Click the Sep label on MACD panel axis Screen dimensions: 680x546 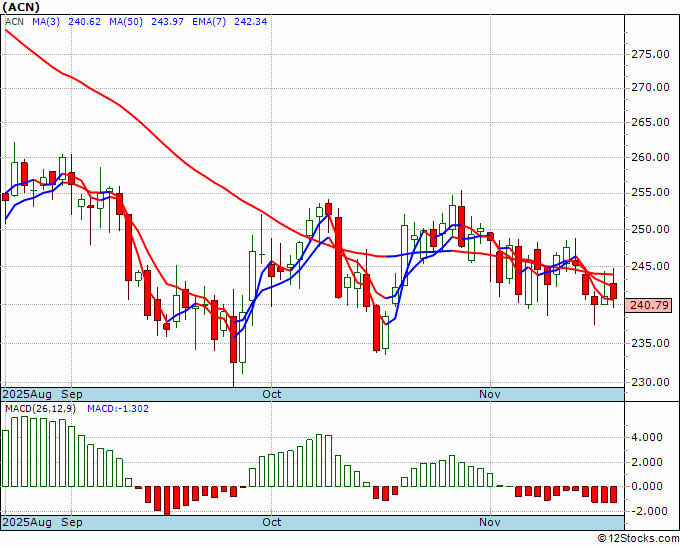(72, 522)
